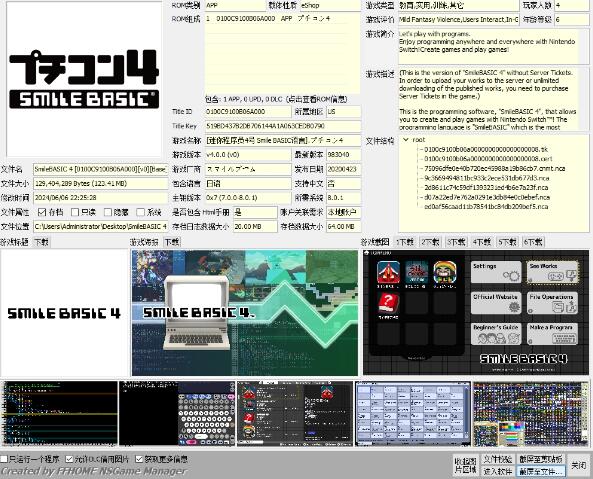Viewport: 593px width, 479px height.
Task: Uncheck the 获取更多信息 checkbox
Action: coord(139,459)
